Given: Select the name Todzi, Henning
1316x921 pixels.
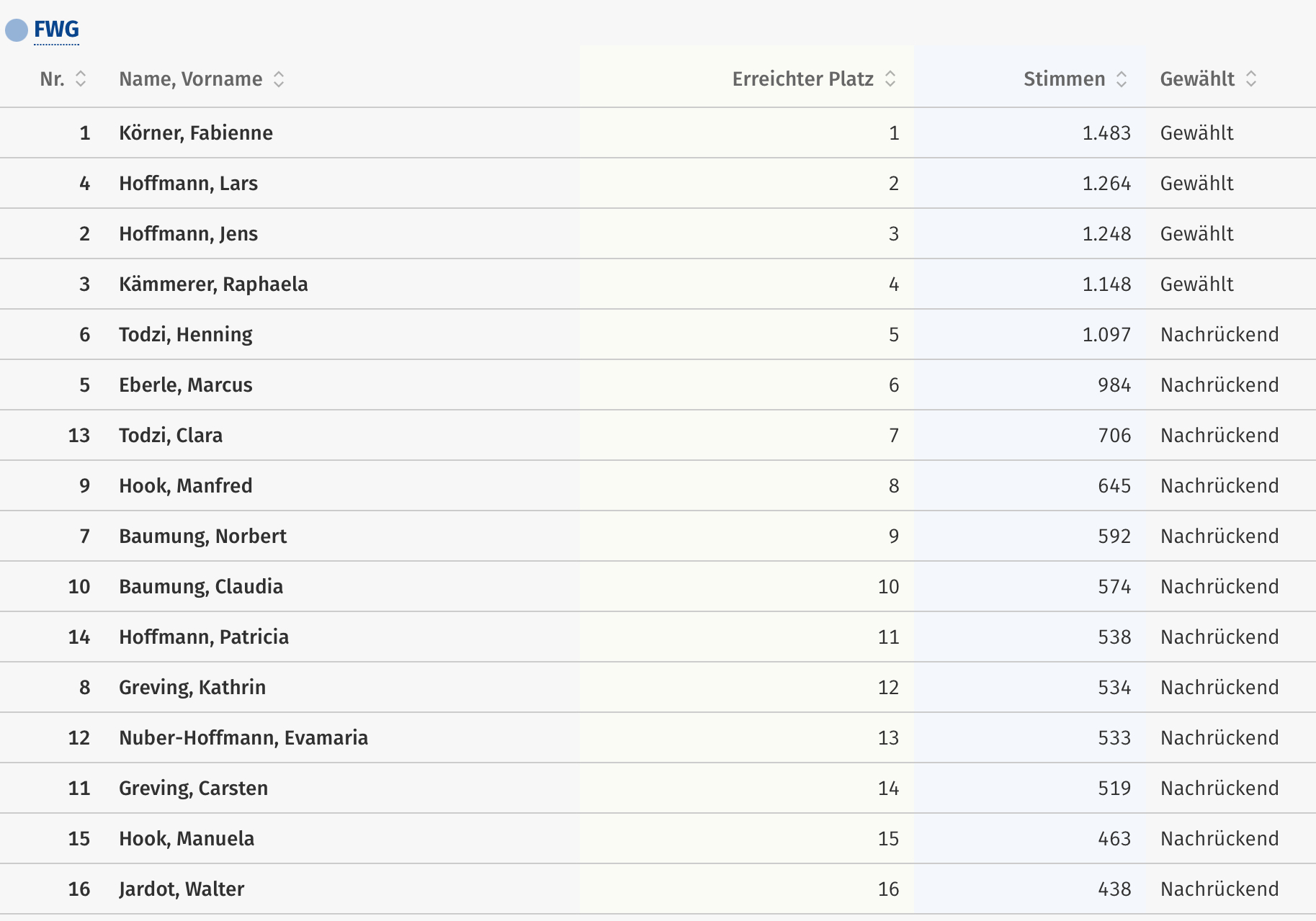Looking at the screenshot, I should pos(186,335).
